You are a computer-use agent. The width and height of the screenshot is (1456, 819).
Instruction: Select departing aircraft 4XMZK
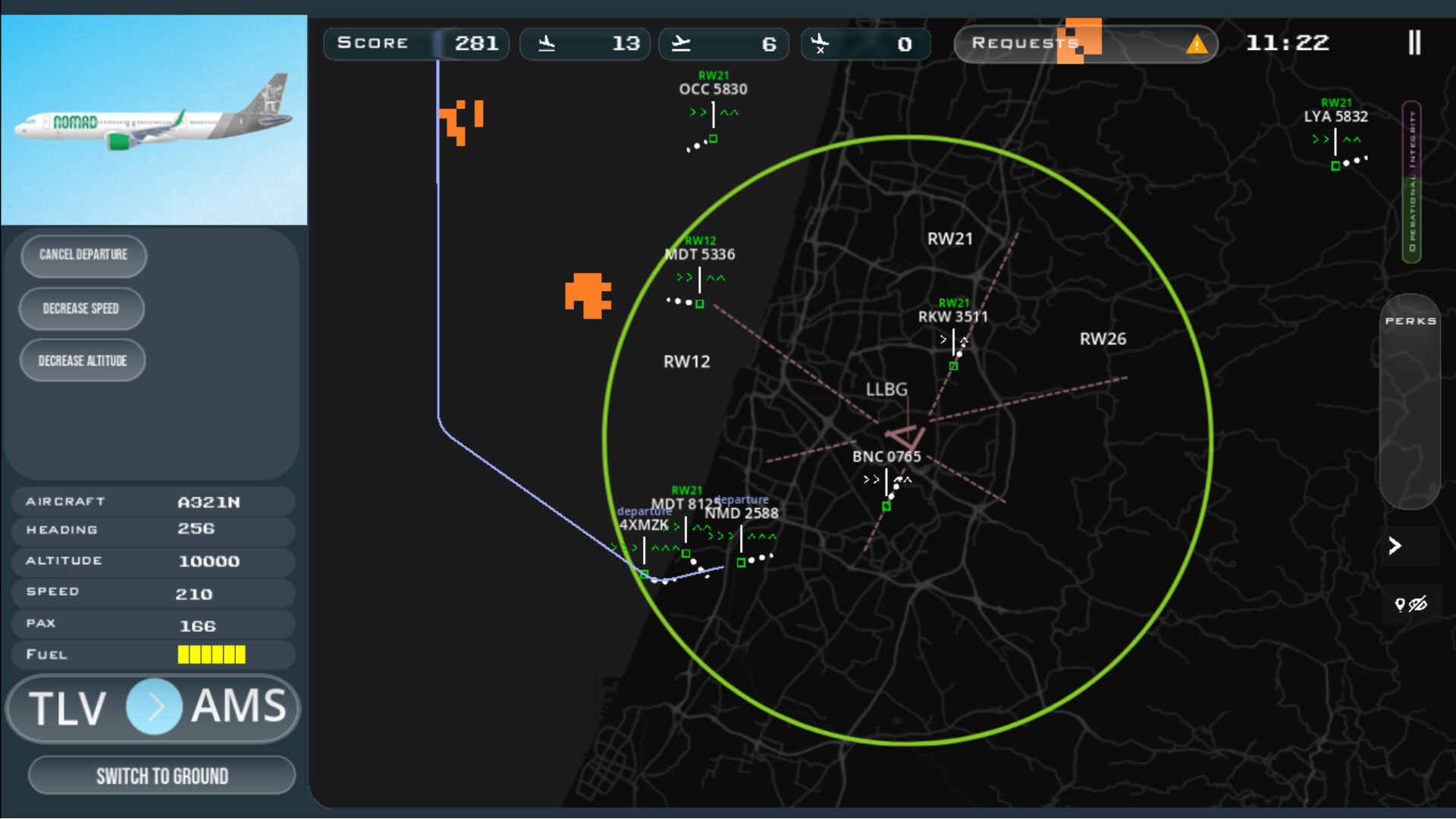click(x=644, y=526)
